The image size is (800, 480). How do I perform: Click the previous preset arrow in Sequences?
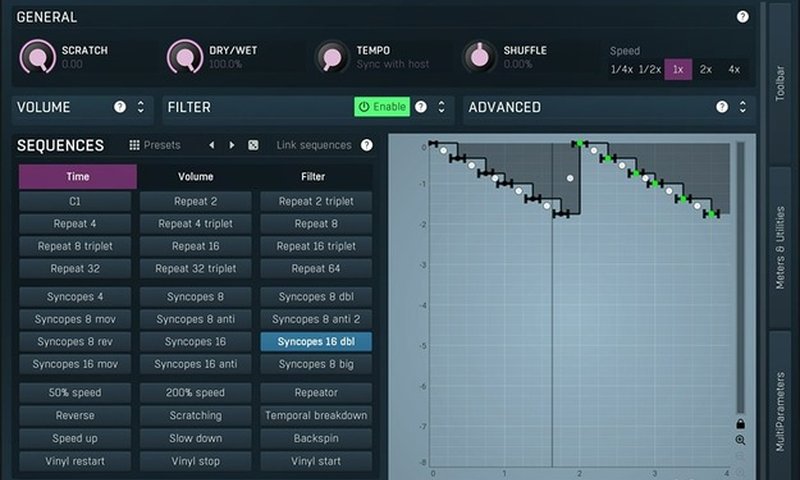point(211,145)
